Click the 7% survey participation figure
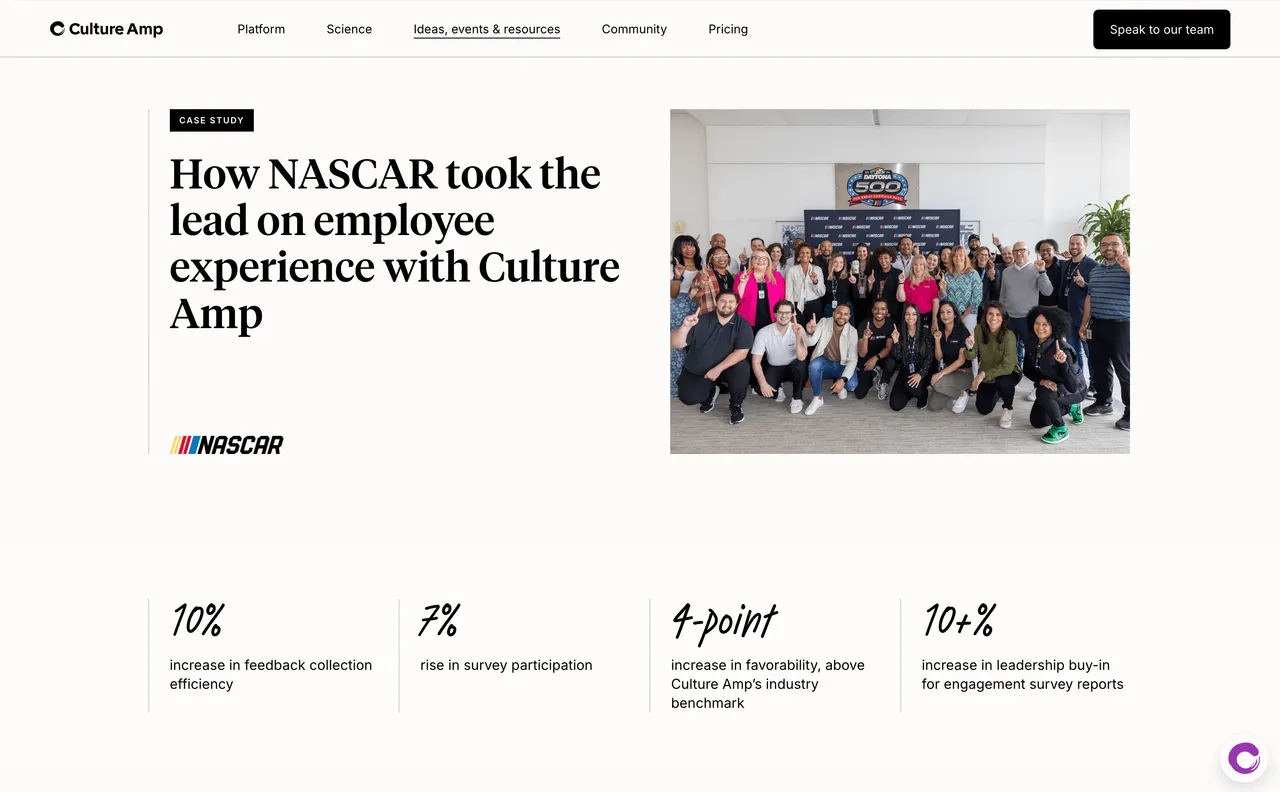The height and width of the screenshot is (792, 1280). coord(439,621)
